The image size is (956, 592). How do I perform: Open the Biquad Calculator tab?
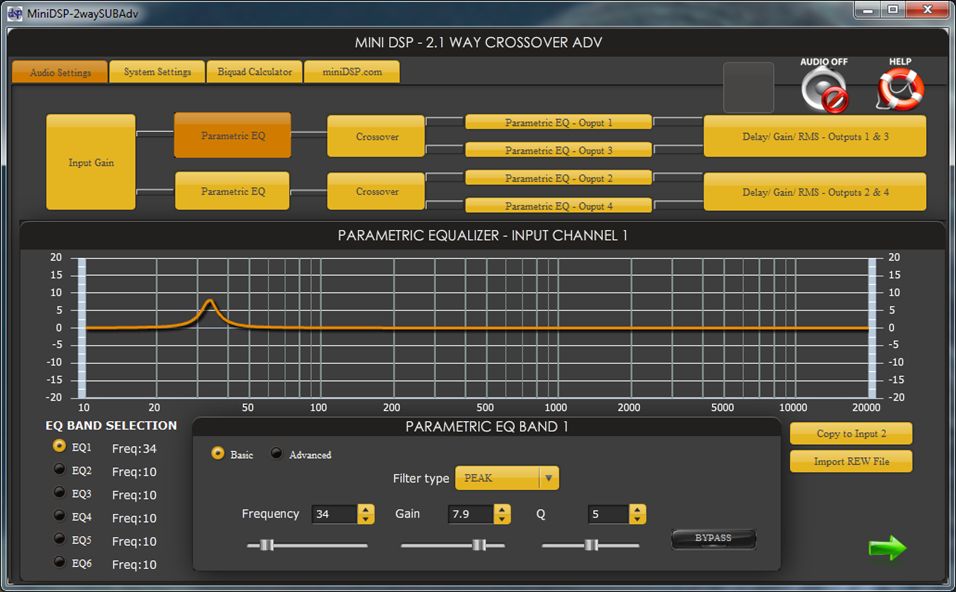pyautogui.click(x=255, y=71)
